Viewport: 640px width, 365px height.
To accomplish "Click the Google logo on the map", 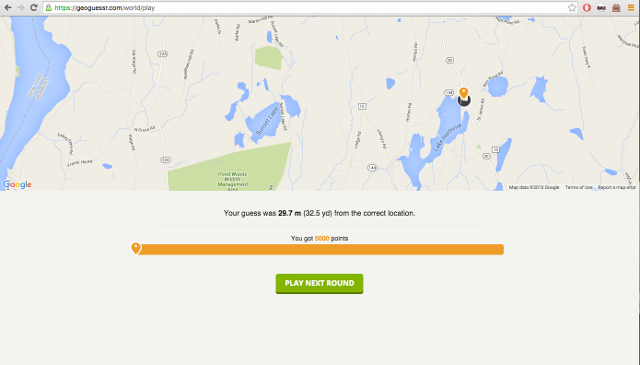I will (x=17, y=185).
